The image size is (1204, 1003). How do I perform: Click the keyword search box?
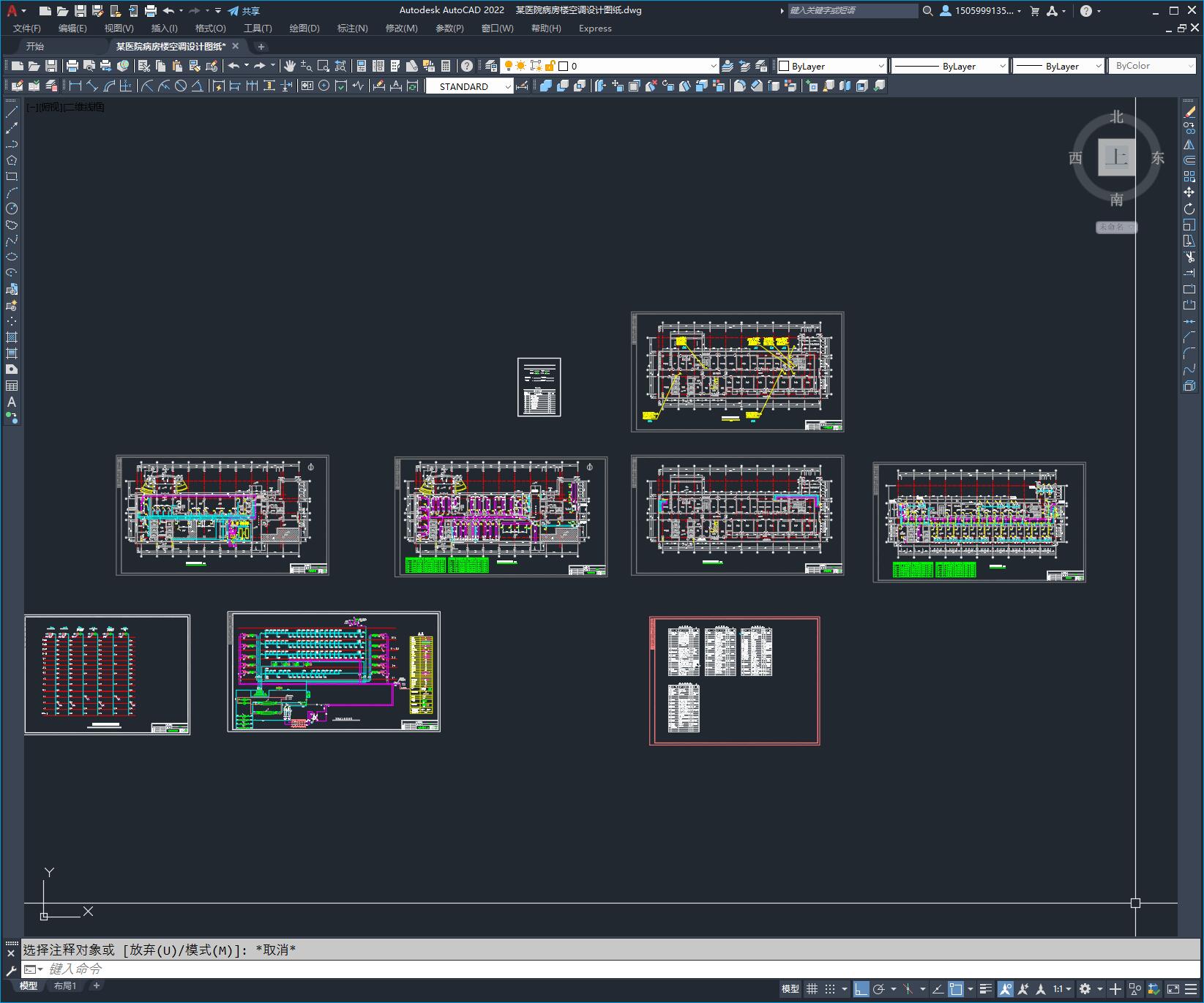tap(852, 11)
